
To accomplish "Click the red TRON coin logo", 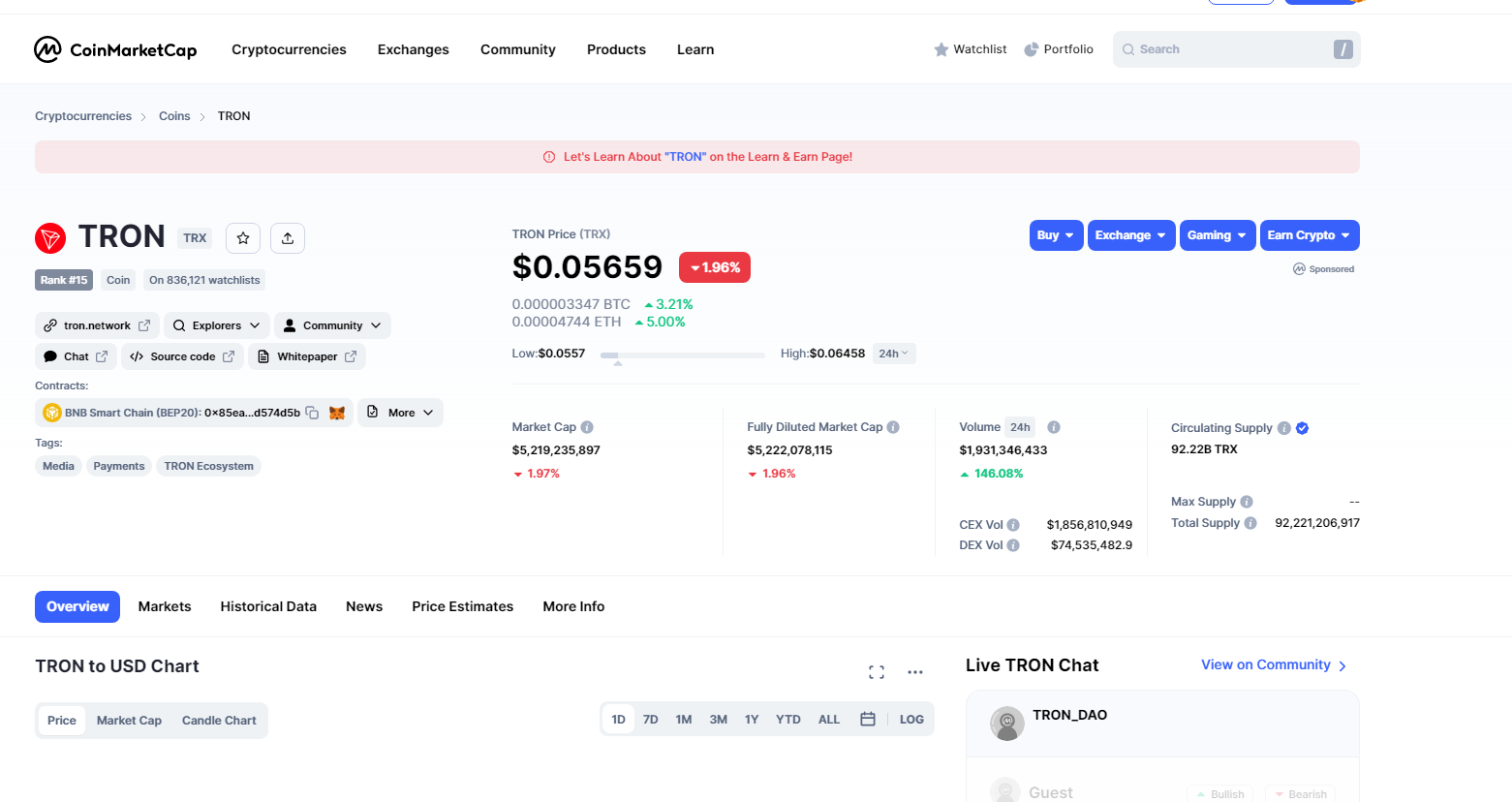I will coord(50,237).
